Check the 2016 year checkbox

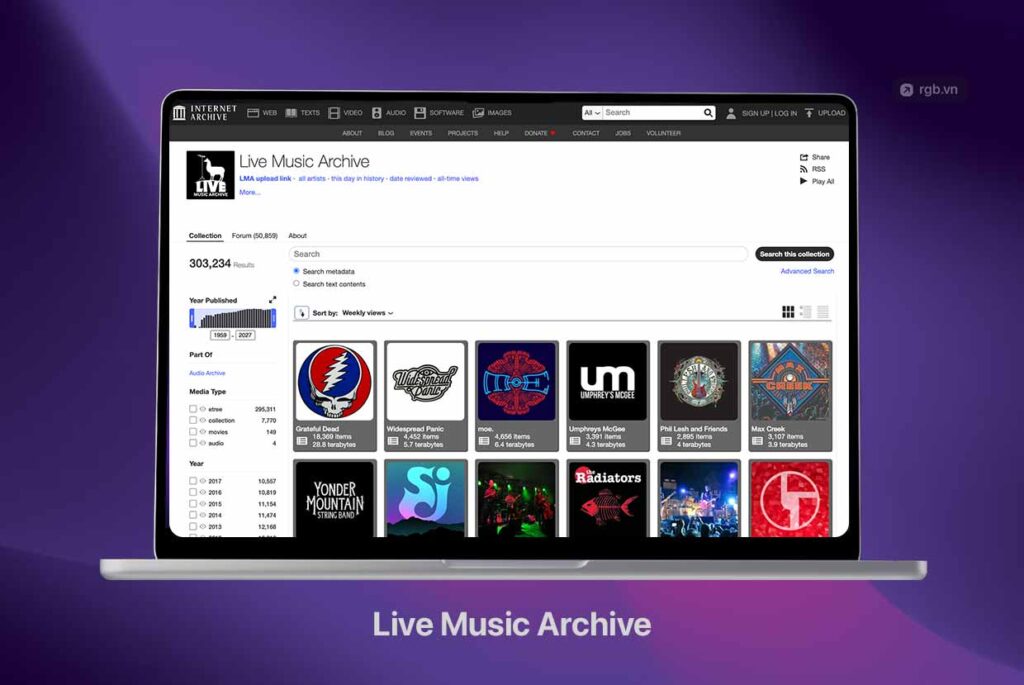click(193, 492)
